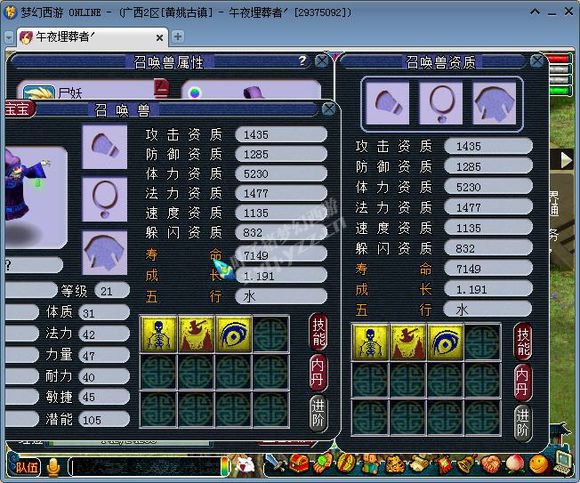The width and height of the screenshot is (580, 483).
Task: Open the sword attack icon in bottom toolbar
Action: point(275,463)
